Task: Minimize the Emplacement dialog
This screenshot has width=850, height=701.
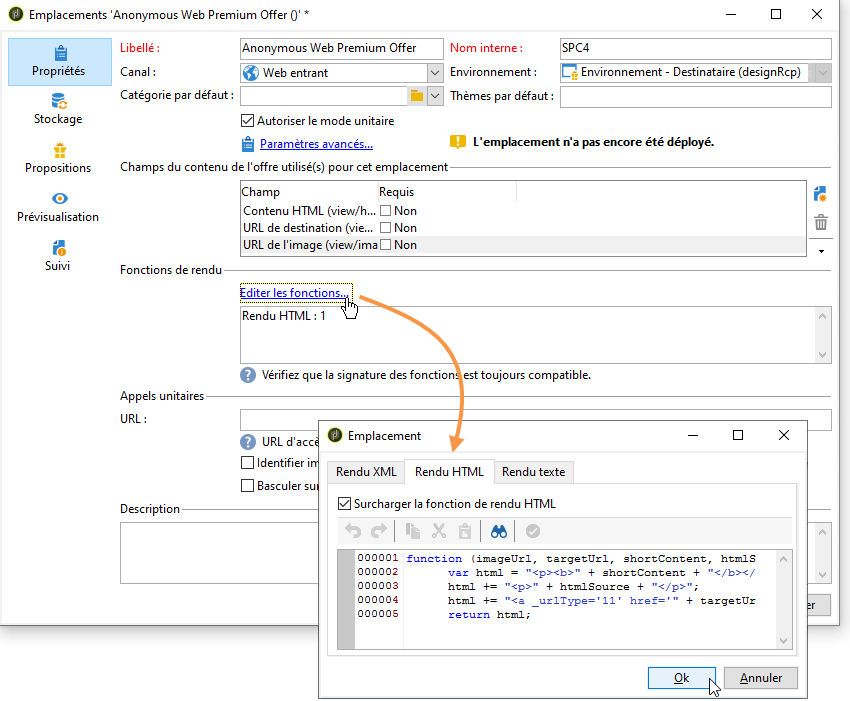Action: pos(693,435)
